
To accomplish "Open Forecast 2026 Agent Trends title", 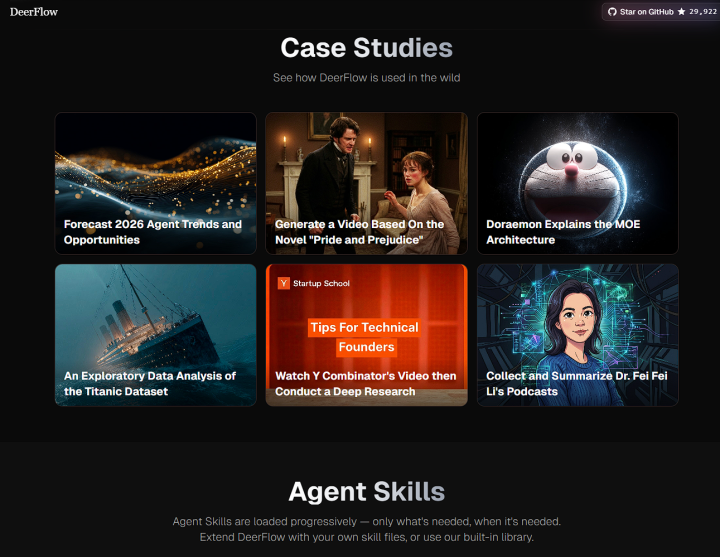I will click(153, 232).
